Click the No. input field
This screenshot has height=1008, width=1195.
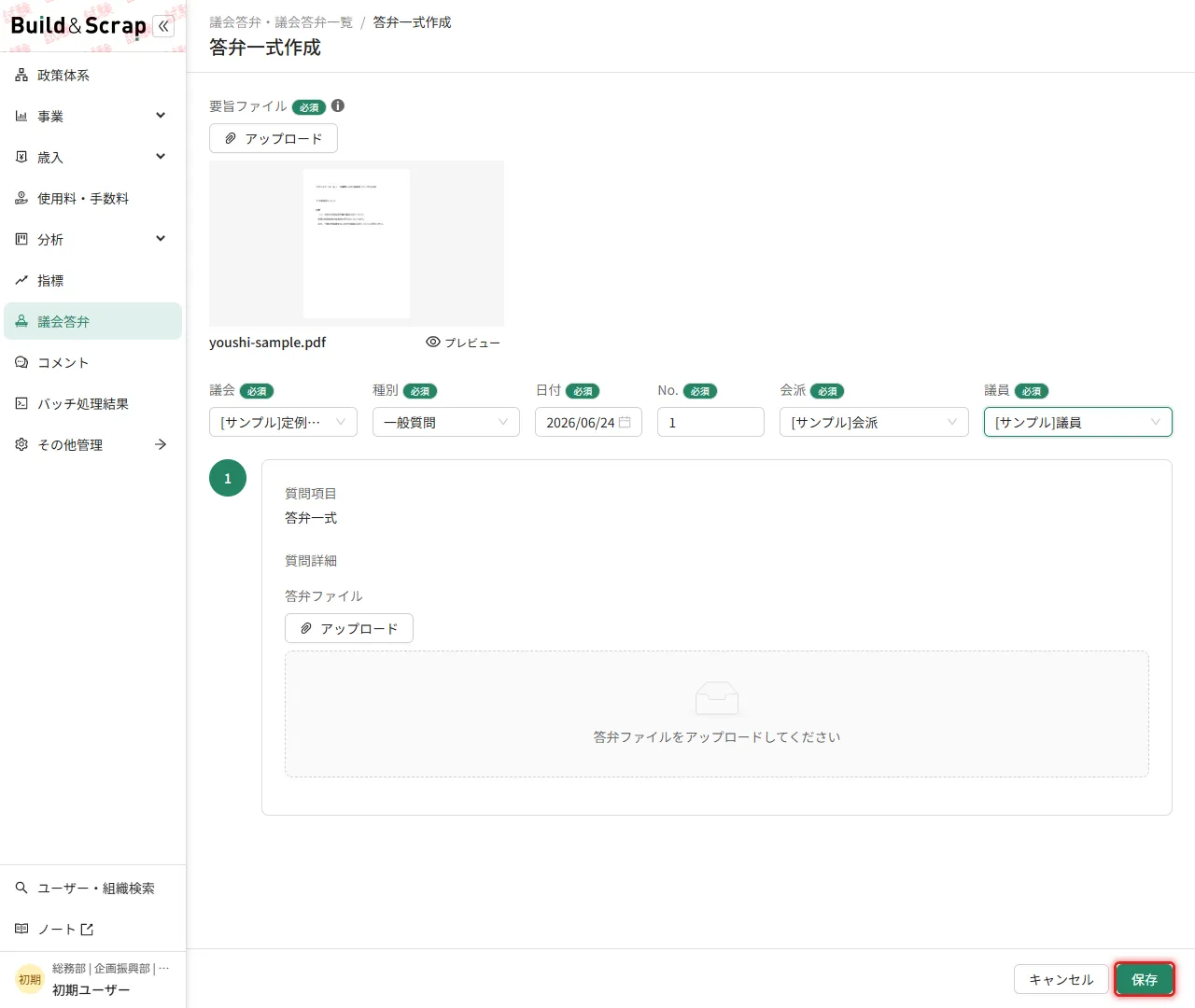tap(710, 422)
